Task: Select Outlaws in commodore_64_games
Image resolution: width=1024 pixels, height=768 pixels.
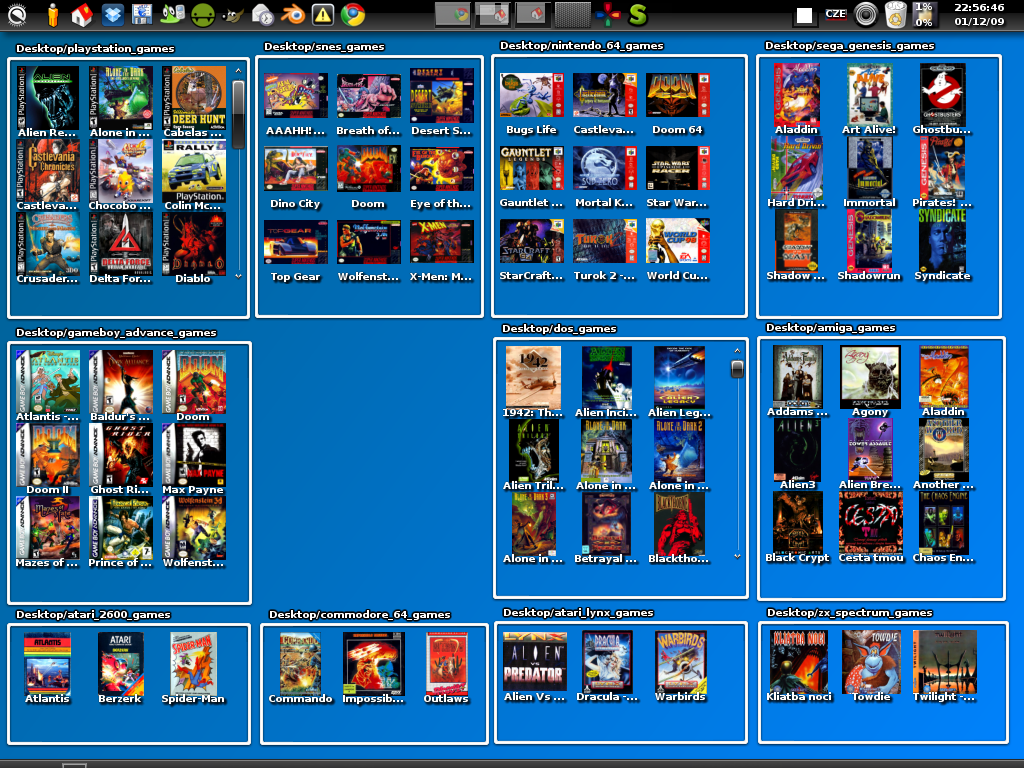Action: pyautogui.click(x=447, y=668)
